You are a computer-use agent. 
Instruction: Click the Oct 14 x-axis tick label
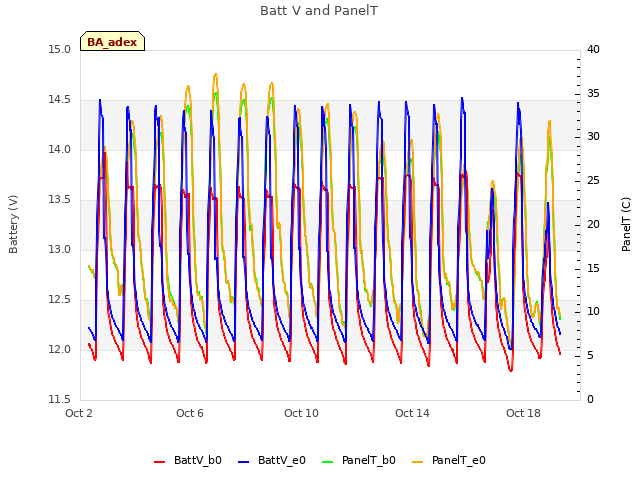[x=412, y=413]
